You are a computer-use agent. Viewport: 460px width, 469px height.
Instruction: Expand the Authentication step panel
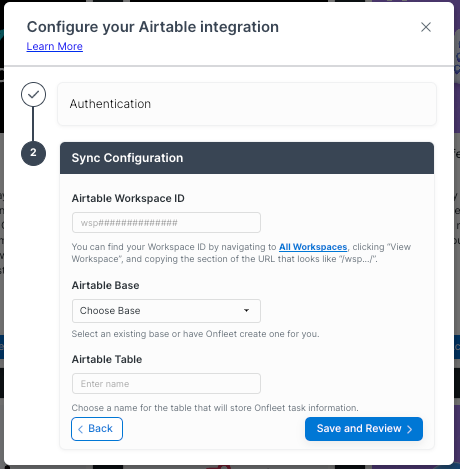[247, 104]
